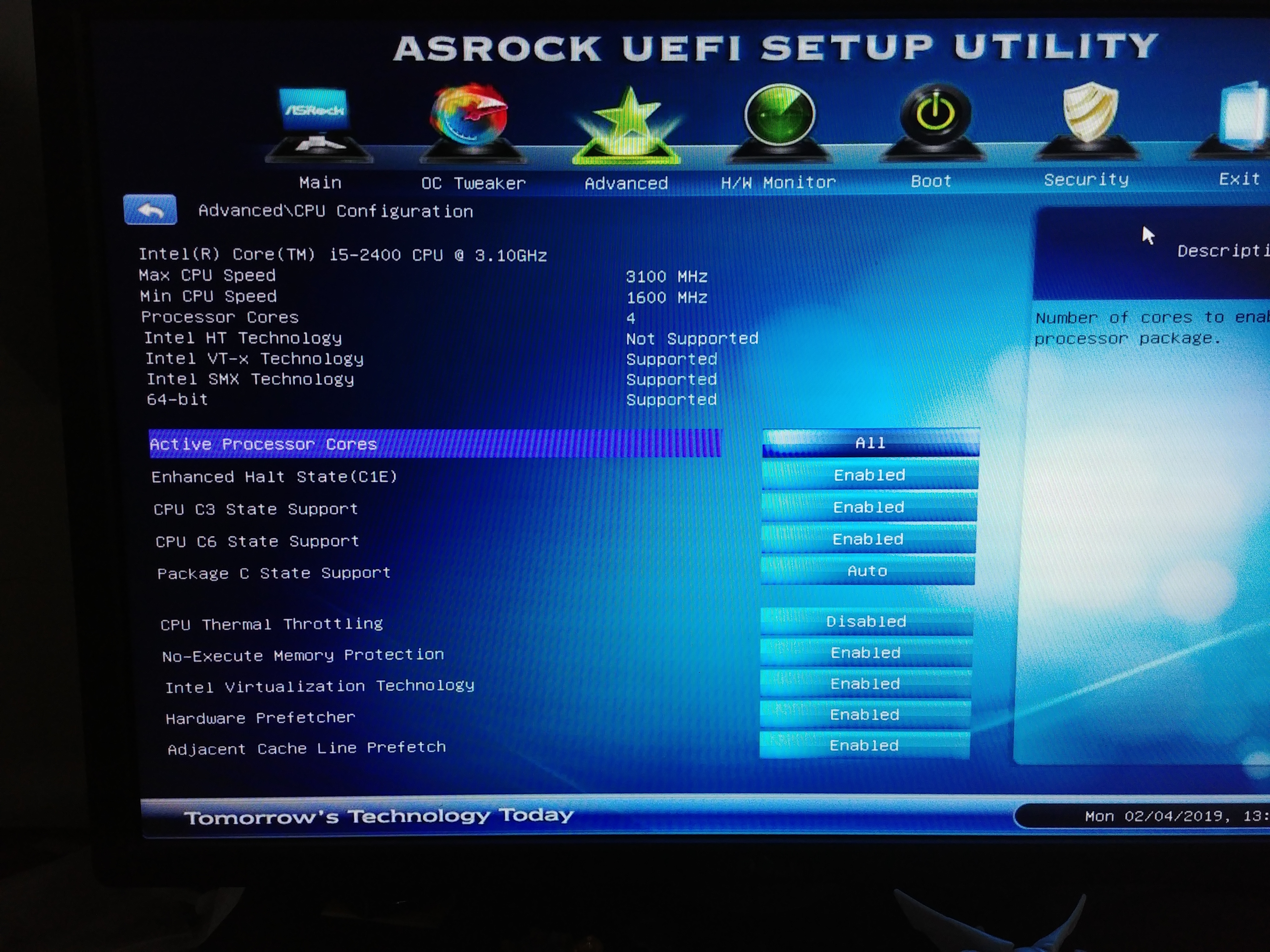Select the Enhanced Halt State(C1E) label
Screen dimensions: 1270x952
(274, 477)
